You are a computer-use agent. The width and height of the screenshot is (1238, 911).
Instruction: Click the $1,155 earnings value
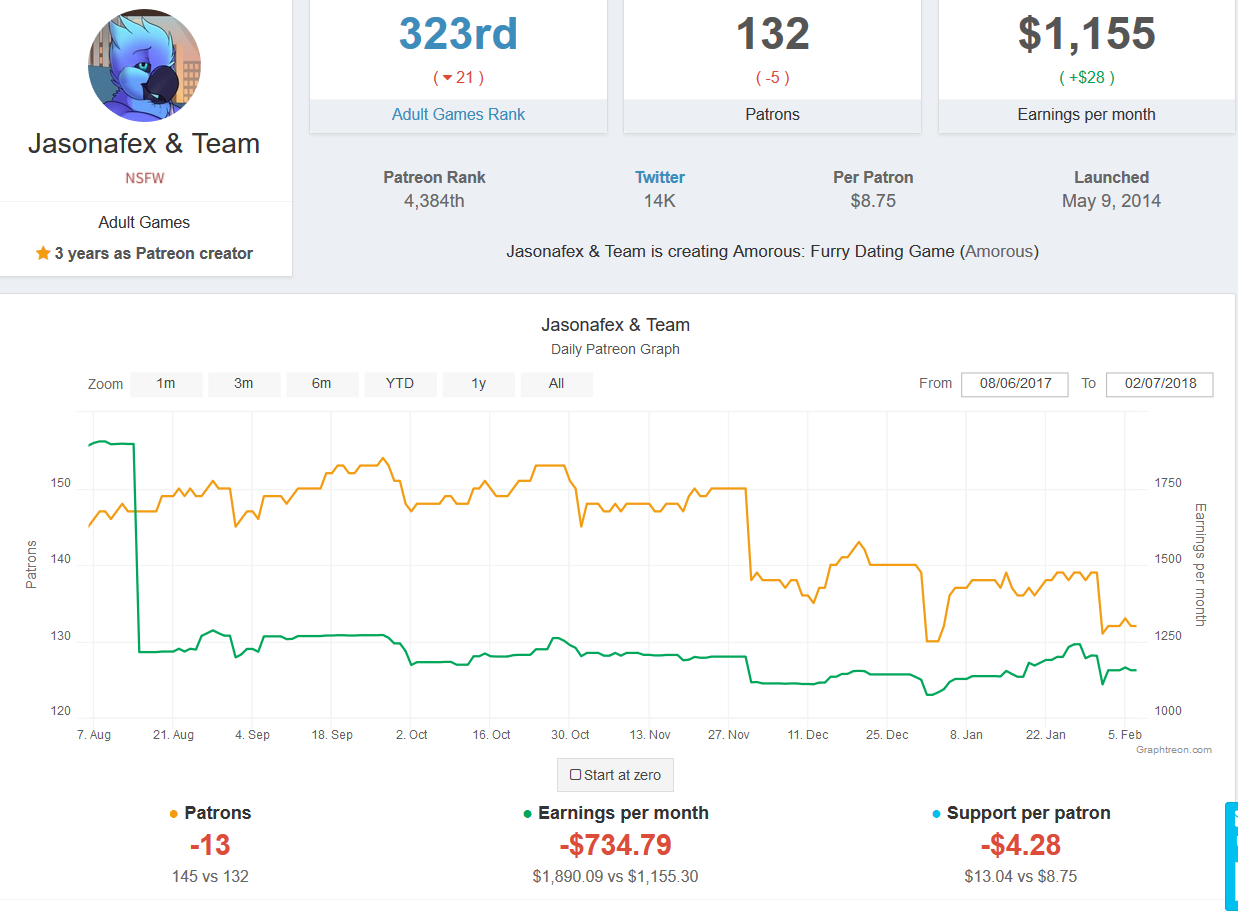point(1087,34)
